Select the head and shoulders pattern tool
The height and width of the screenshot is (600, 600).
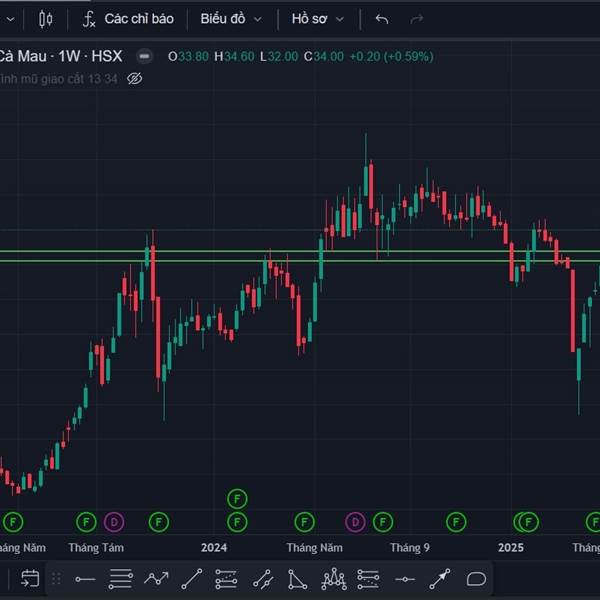(334, 579)
